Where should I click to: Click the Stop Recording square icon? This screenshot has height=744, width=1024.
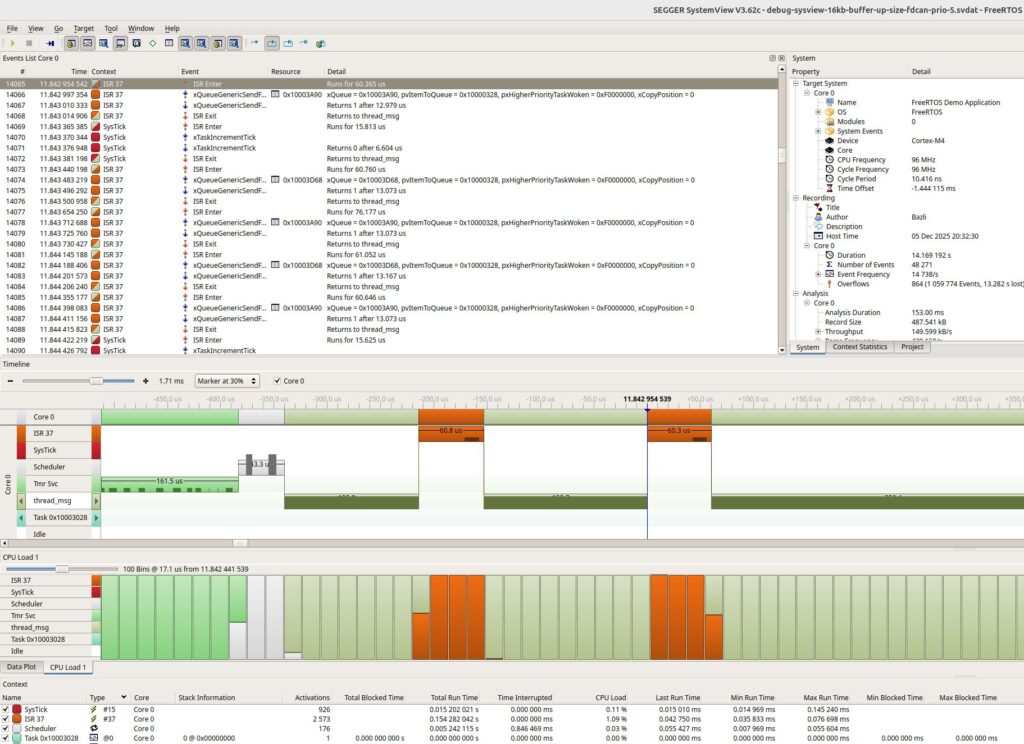click(x=28, y=43)
